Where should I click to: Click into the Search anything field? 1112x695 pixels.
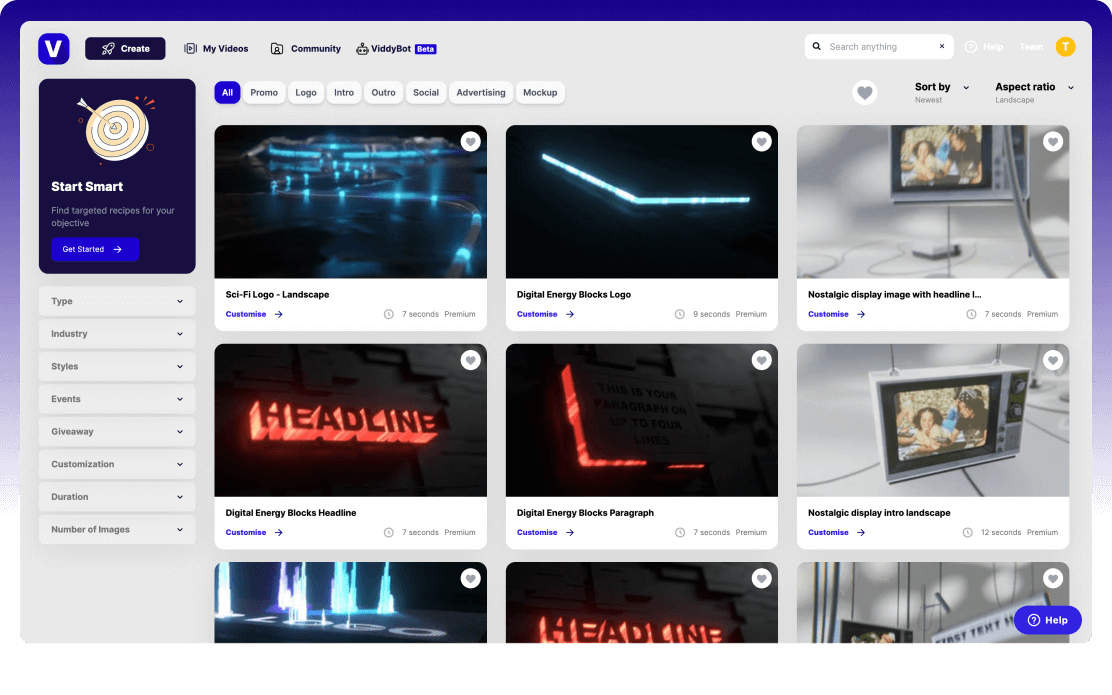(878, 47)
